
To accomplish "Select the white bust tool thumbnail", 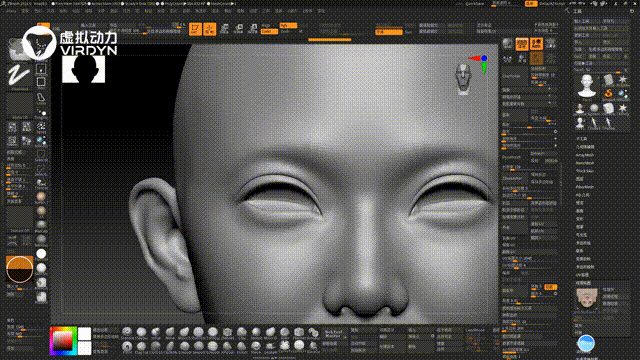I will tap(587, 86).
